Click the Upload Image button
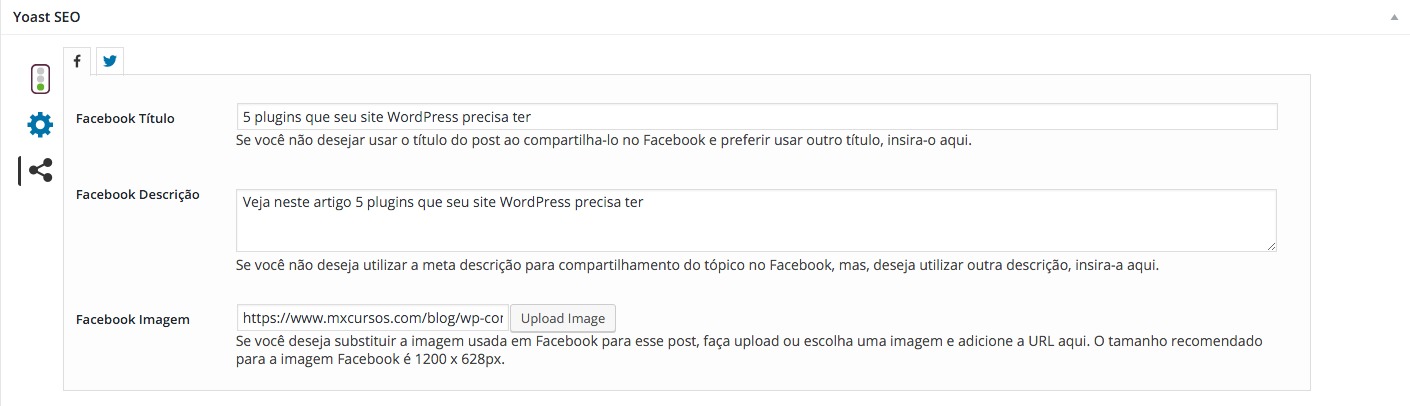 [563, 318]
